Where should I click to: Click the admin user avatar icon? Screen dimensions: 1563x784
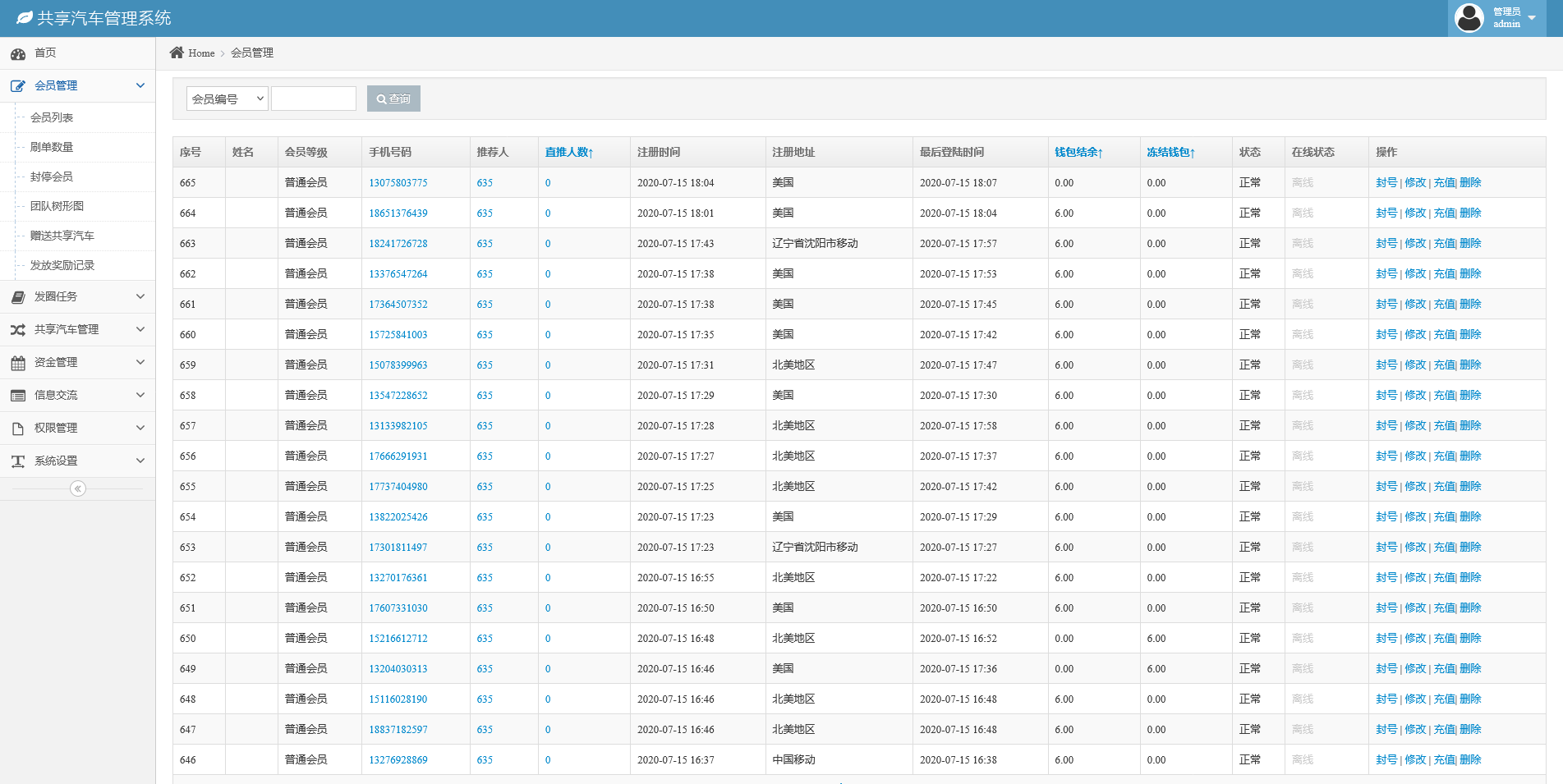click(x=1469, y=18)
